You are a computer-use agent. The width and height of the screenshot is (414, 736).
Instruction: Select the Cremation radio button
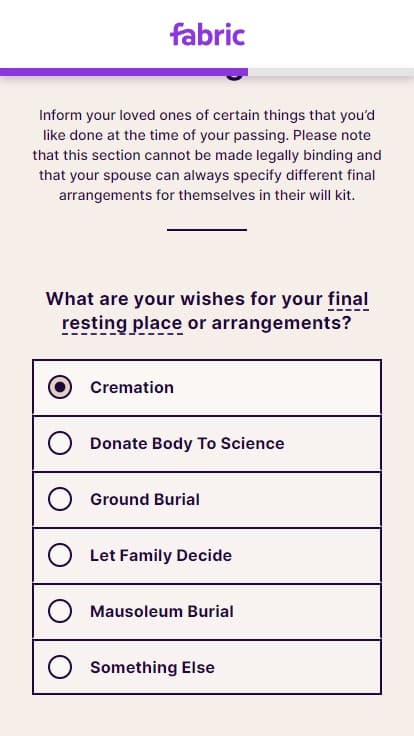pyautogui.click(x=60, y=387)
